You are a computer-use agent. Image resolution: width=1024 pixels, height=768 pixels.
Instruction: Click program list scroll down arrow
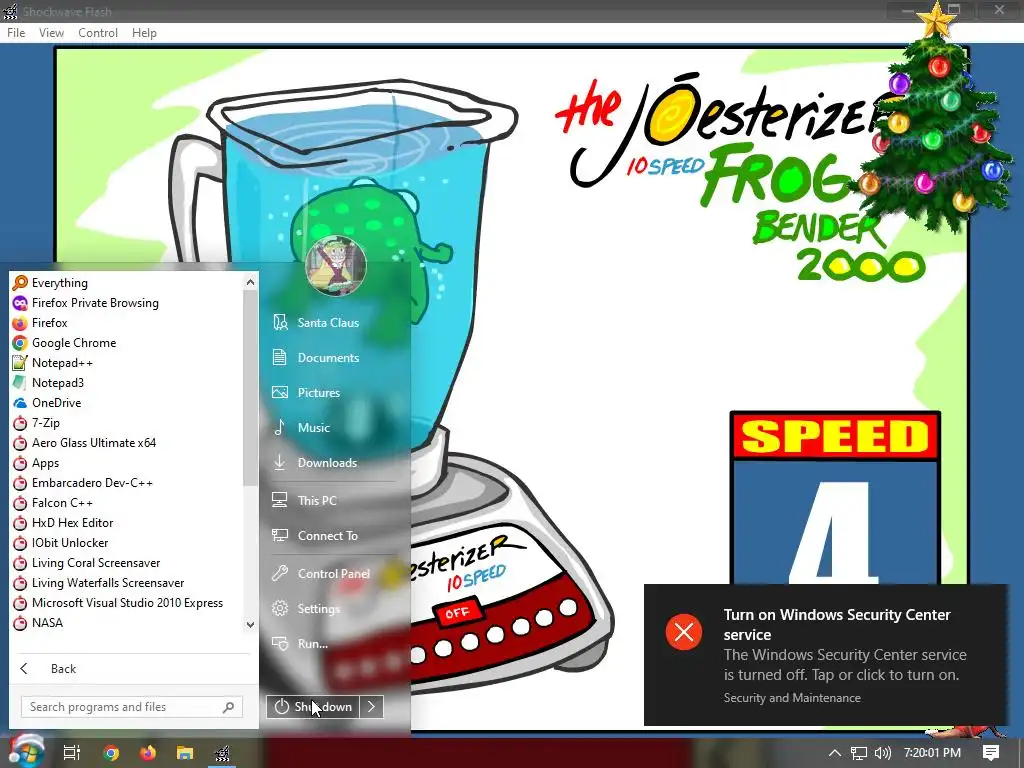[250, 624]
